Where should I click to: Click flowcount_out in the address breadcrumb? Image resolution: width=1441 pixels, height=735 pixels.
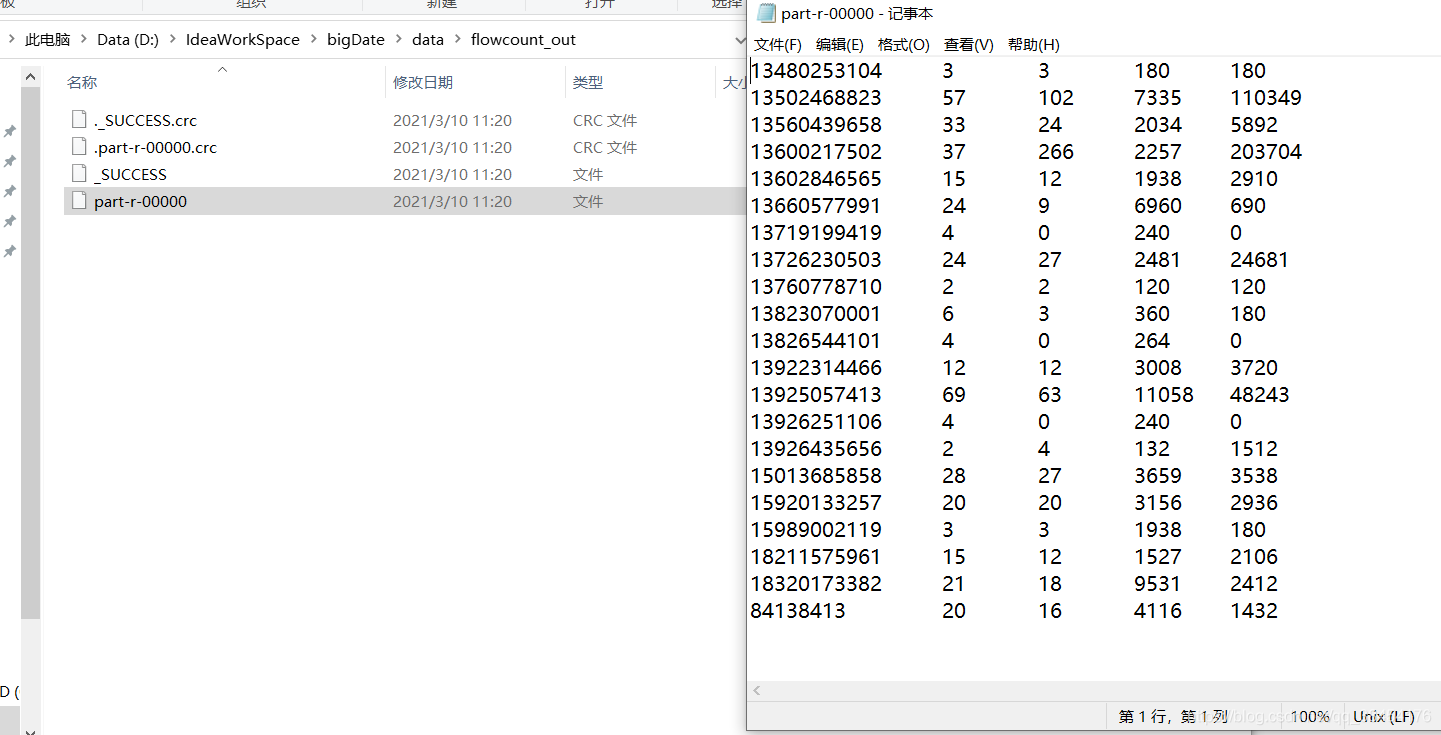[523, 40]
